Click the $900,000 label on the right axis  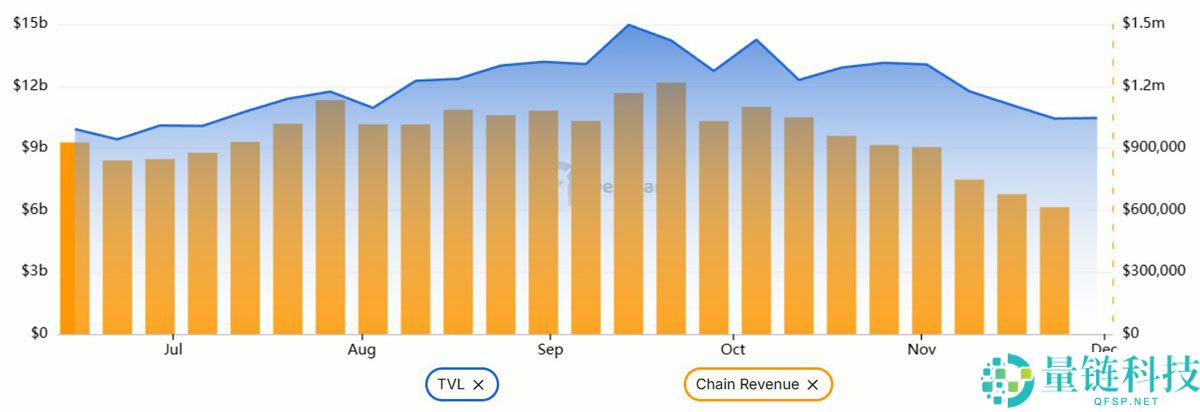click(1154, 148)
